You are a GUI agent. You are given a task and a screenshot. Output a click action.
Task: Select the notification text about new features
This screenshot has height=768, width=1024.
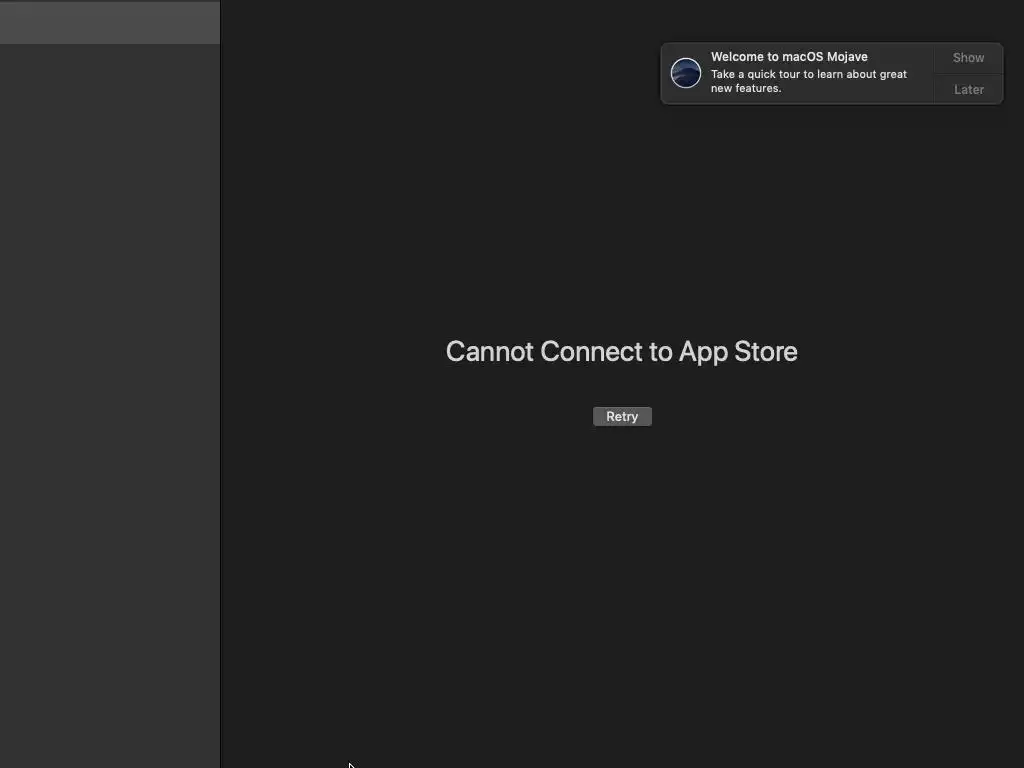pos(808,81)
